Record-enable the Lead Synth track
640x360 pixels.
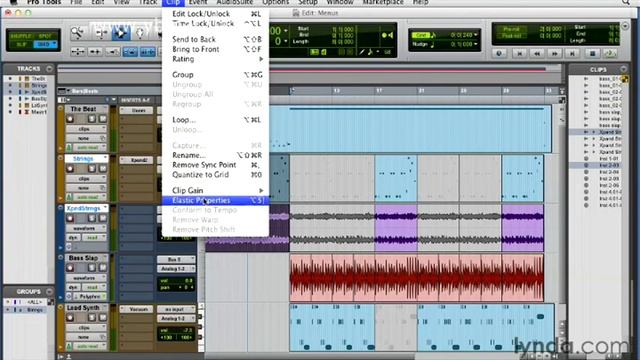coord(70,318)
